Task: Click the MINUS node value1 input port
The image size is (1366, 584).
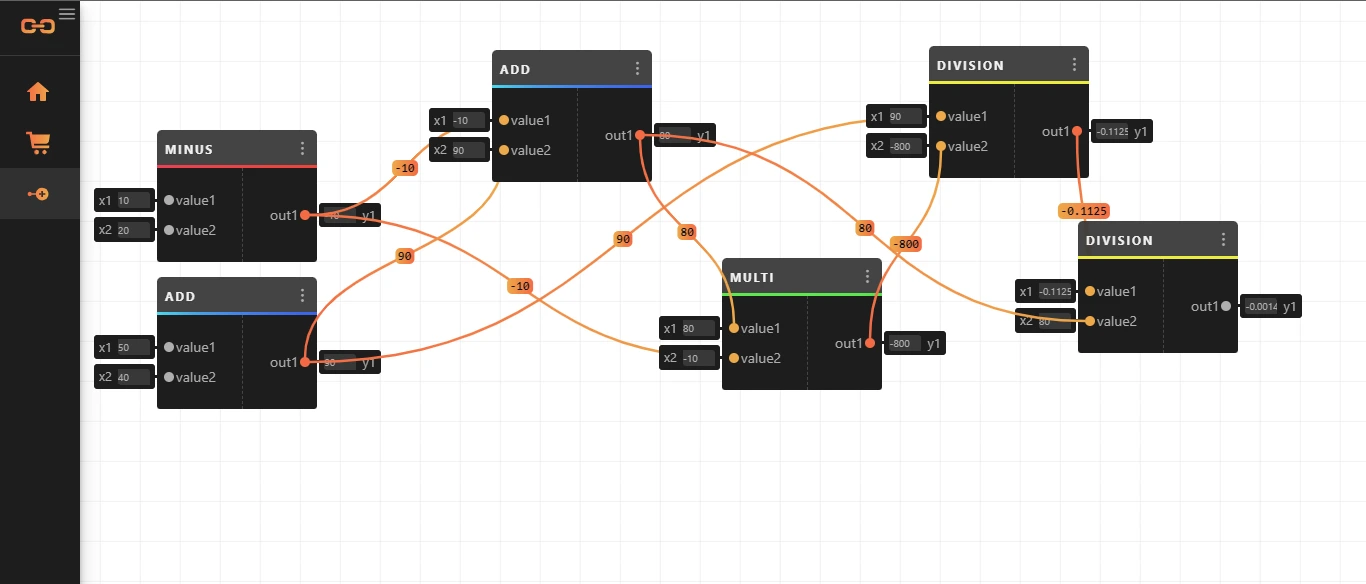Action: (x=169, y=200)
